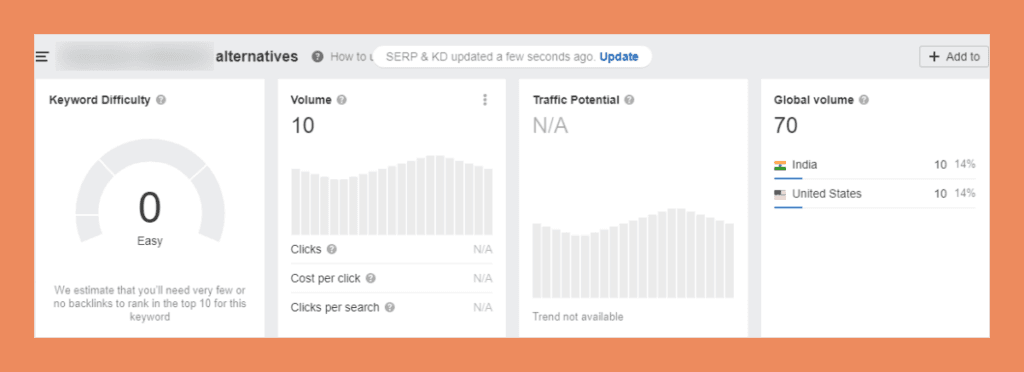Click the Clicks help icon

coord(332,249)
